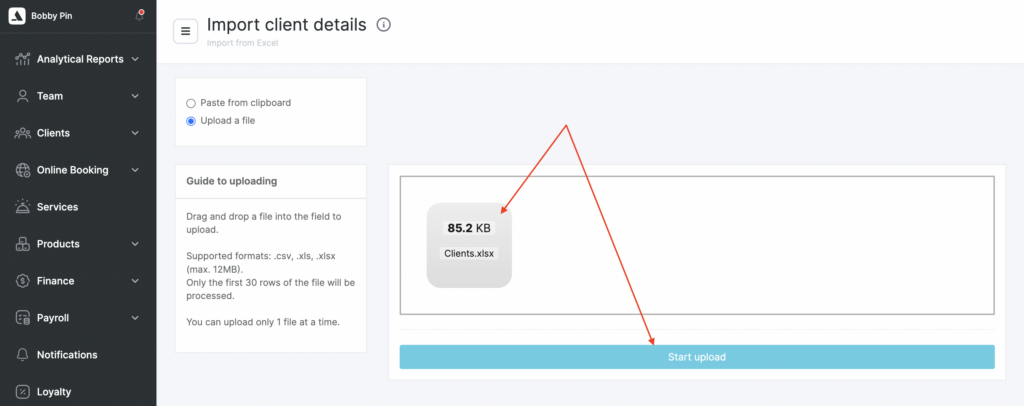Click the notification bell icon near Bobby Pin

(x=139, y=16)
